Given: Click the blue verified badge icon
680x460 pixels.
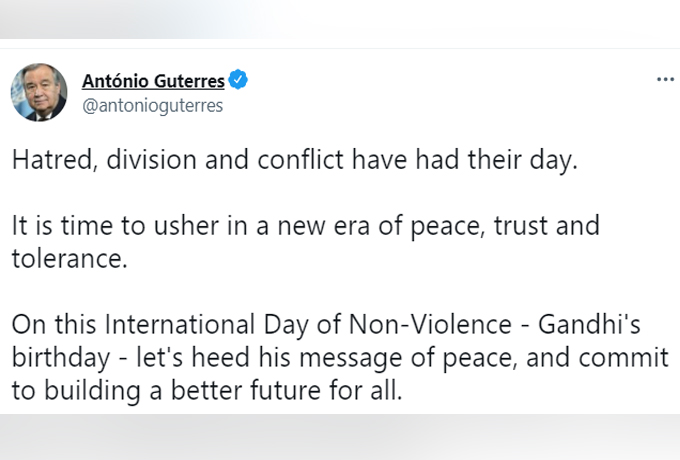Looking at the screenshot, I should [238, 80].
